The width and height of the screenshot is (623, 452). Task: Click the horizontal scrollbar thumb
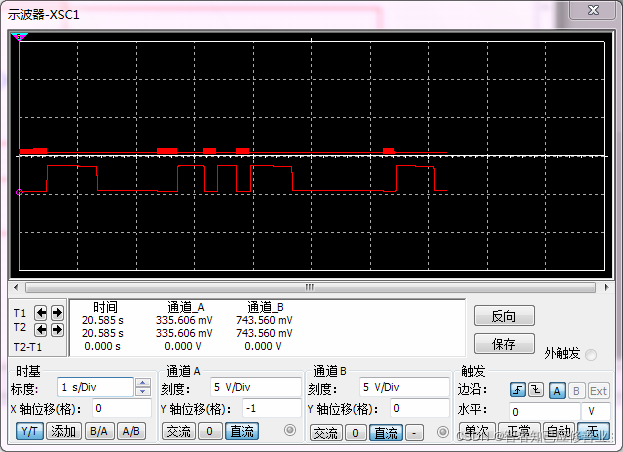(x=310, y=287)
